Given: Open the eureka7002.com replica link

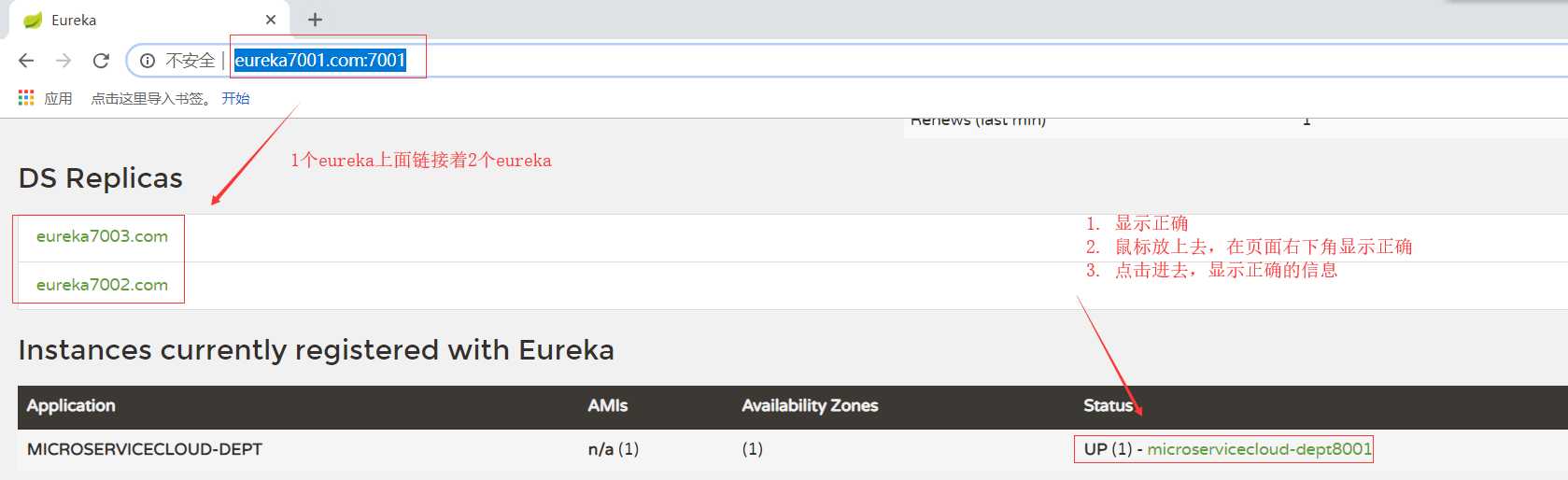Looking at the screenshot, I should click(102, 285).
